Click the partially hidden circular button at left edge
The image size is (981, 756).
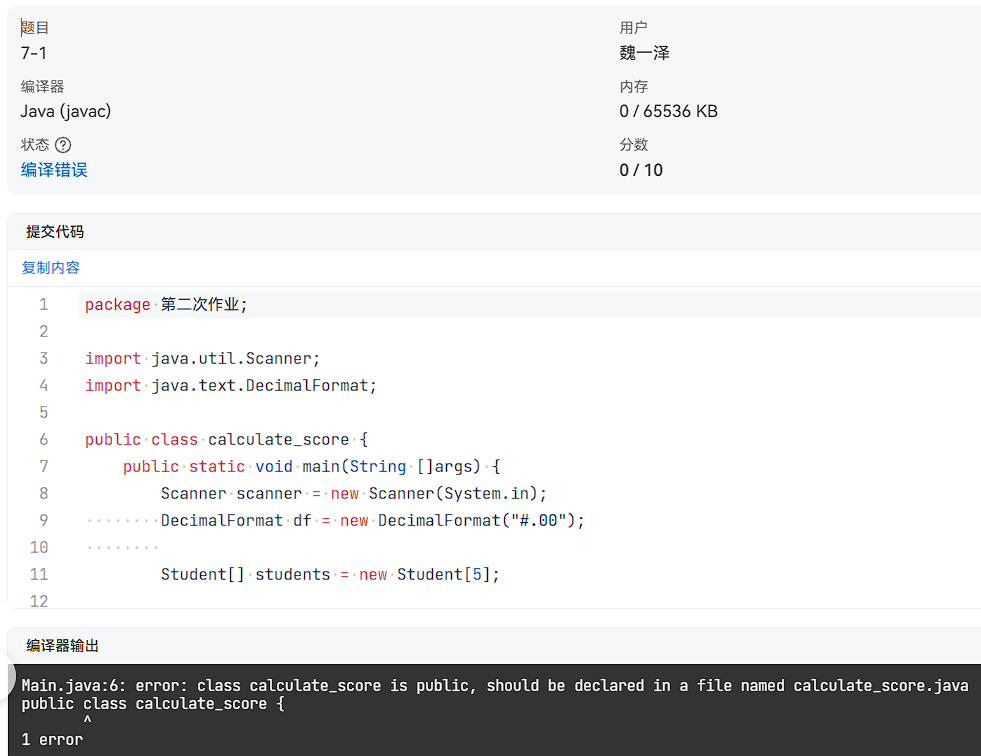[5, 681]
